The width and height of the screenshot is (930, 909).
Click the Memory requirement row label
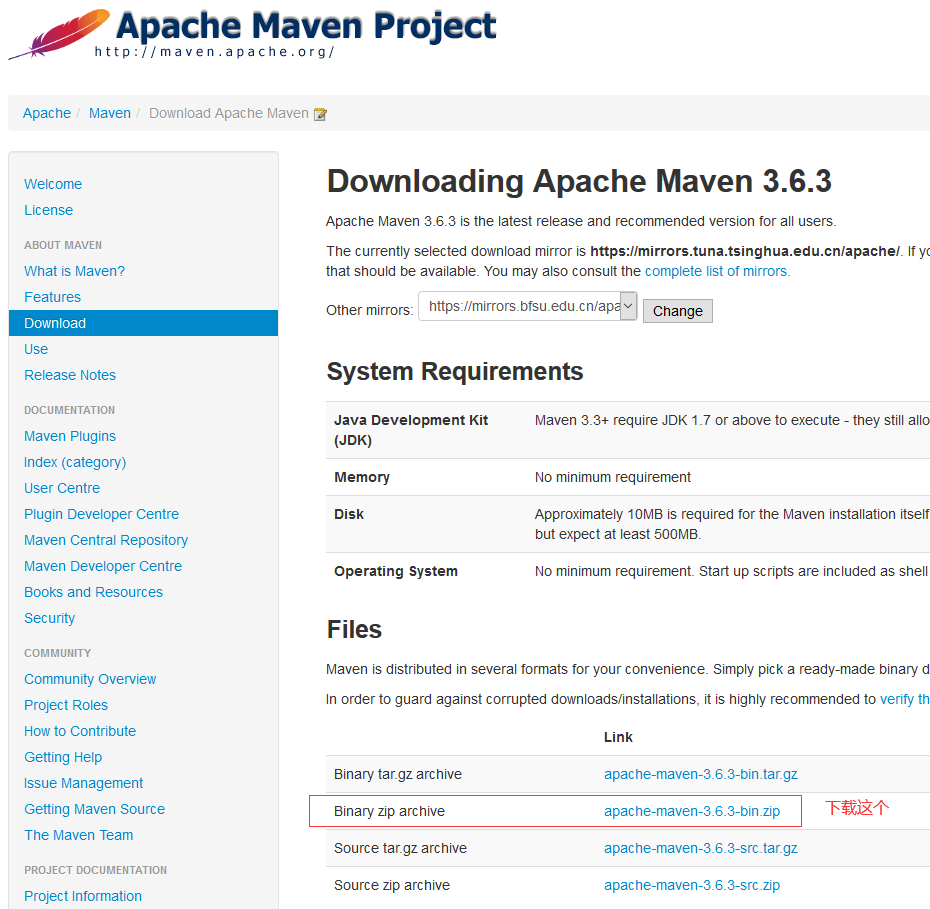point(362,477)
